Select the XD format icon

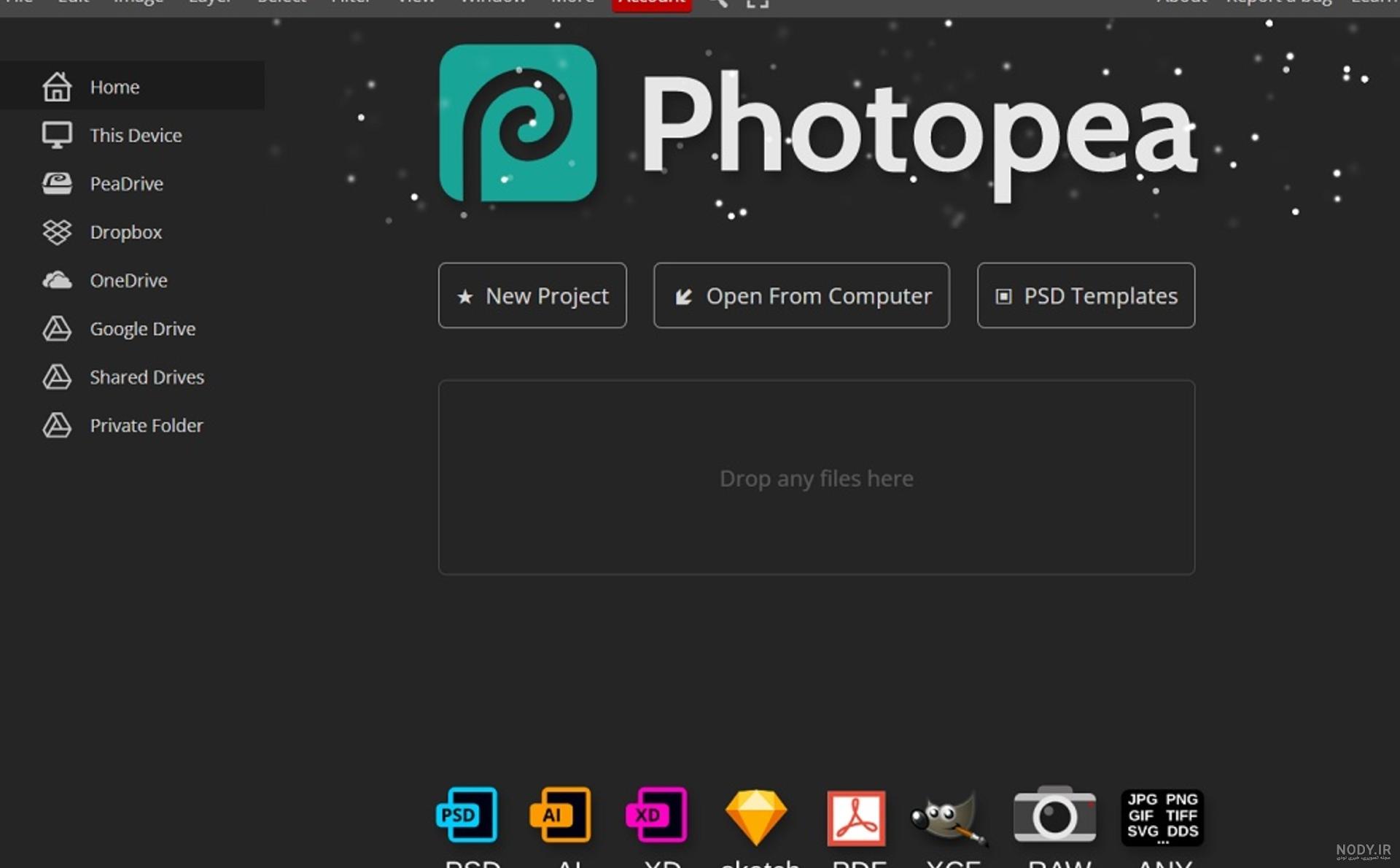coord(656,815)
